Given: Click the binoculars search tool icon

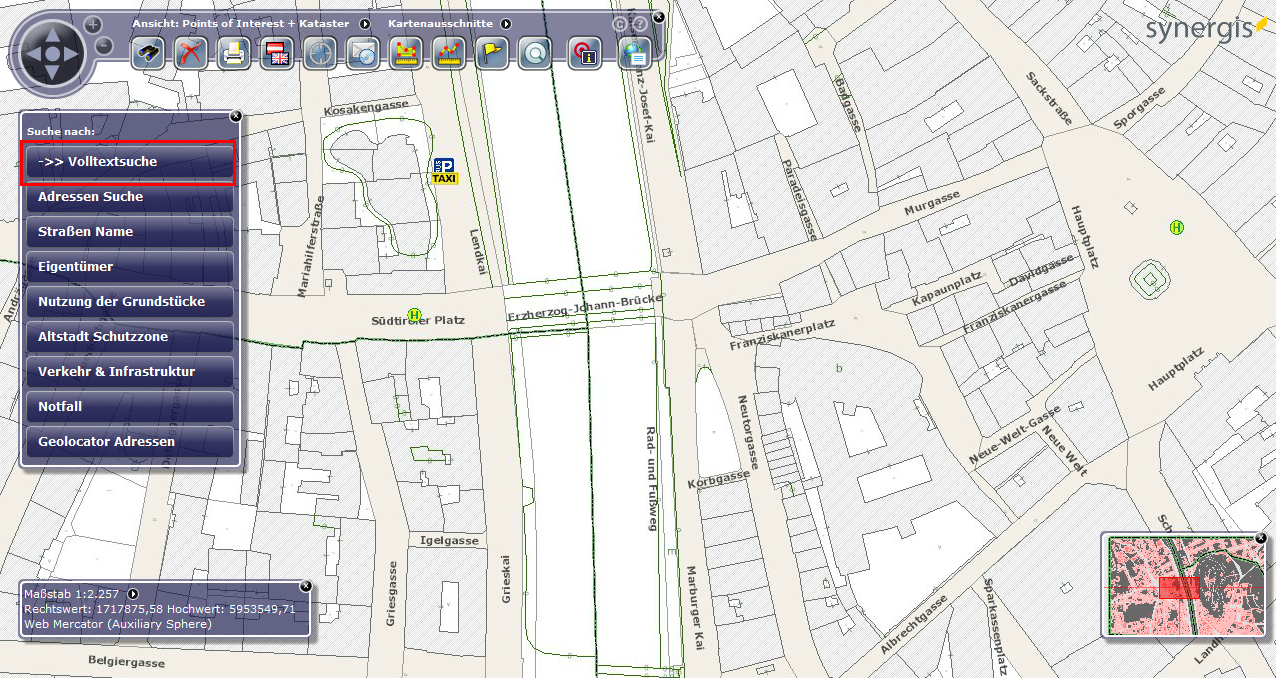Looking at the screenshot, I should click(x=148, y=53).
